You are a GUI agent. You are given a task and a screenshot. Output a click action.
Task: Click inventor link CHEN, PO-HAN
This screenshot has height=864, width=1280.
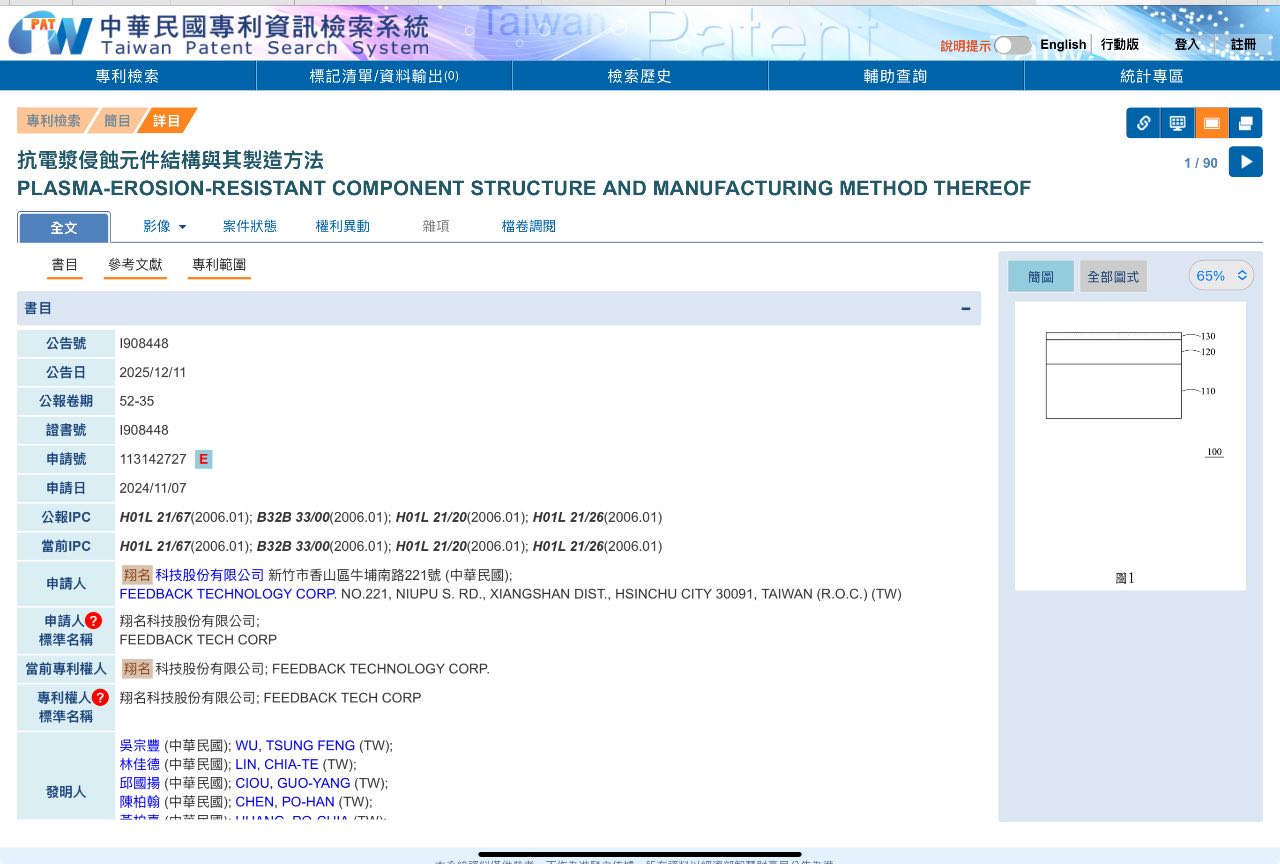point(285,802)
